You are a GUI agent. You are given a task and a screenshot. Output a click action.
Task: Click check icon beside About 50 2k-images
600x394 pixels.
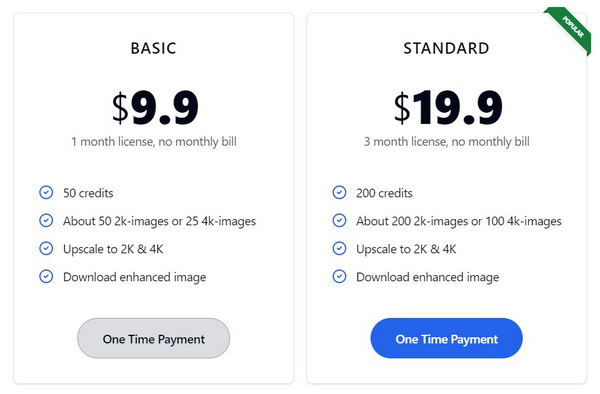pyautogui.click(x=46, y=220)
